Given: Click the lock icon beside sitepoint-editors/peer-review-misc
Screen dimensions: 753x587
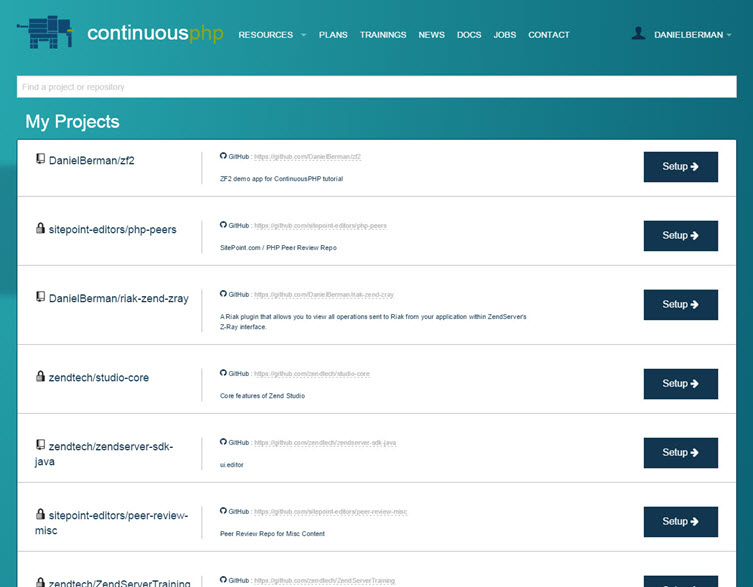Looking at the screenshot, I should 41,514.
